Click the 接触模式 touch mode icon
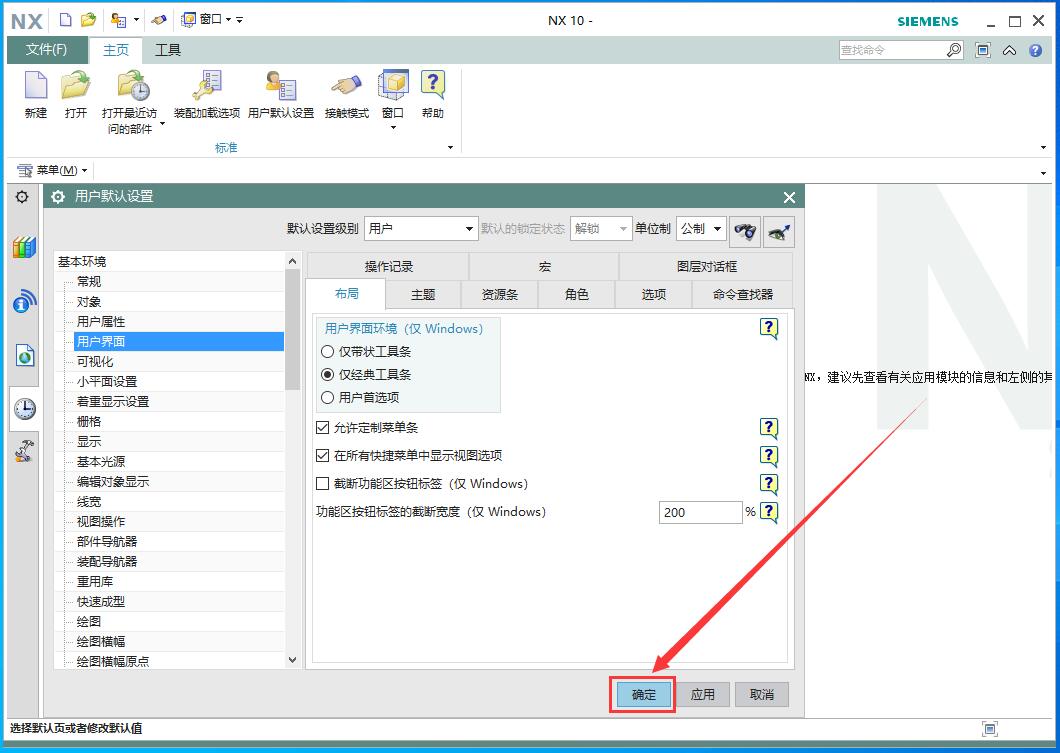 click(346, 88)
